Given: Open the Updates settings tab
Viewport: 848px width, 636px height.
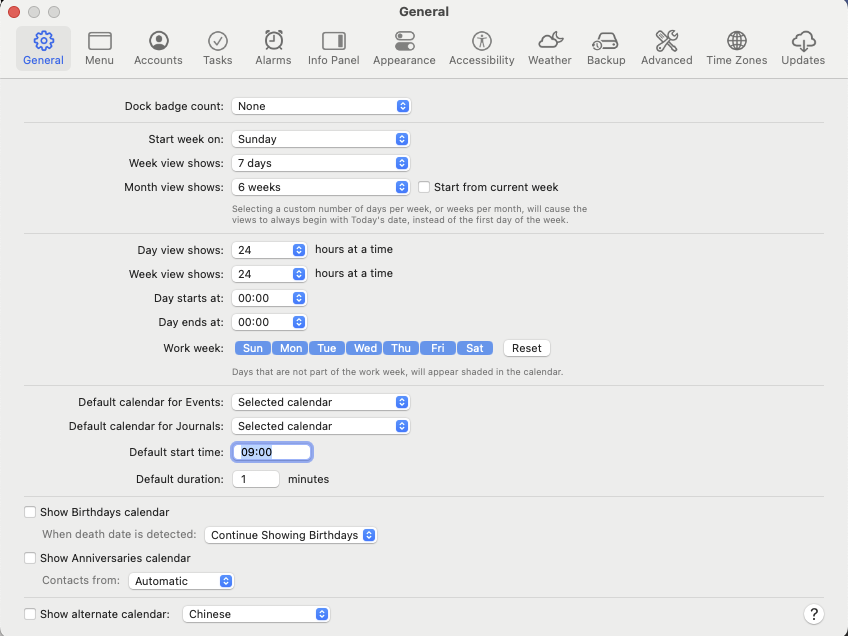Looking at the screenshot, I should coord(802,47).
